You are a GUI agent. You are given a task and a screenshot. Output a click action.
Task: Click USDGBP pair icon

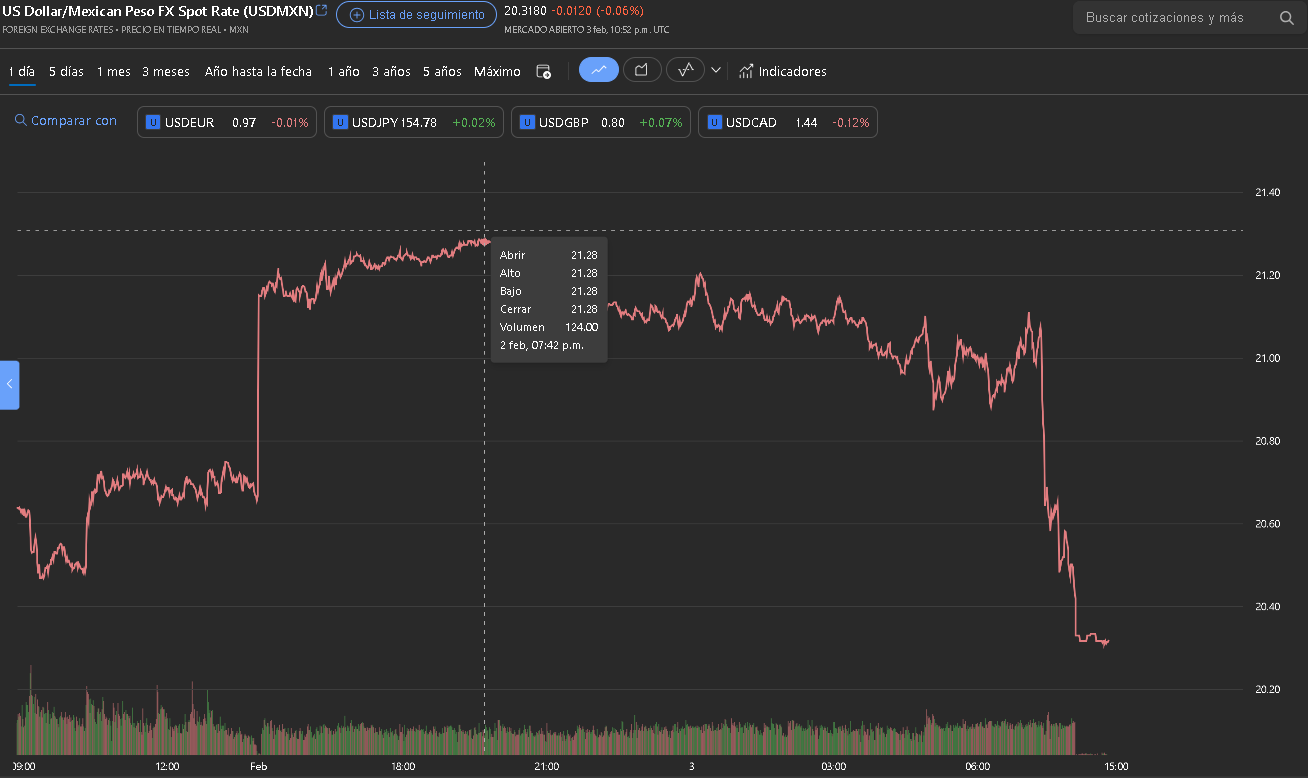tap(527, 122)
